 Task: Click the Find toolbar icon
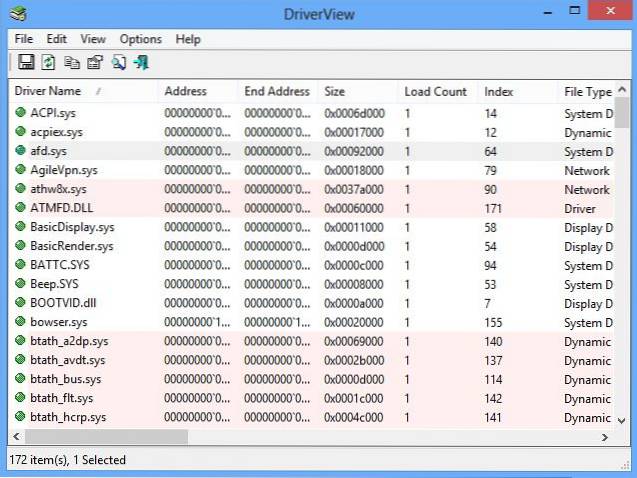[x=118, y=63]
